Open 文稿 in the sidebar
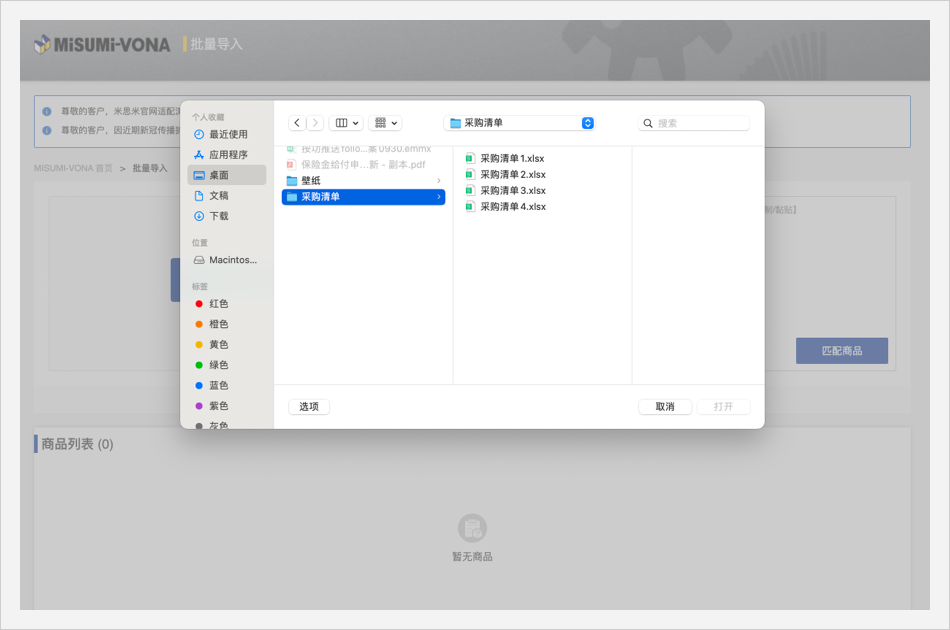 click(218, 196)
